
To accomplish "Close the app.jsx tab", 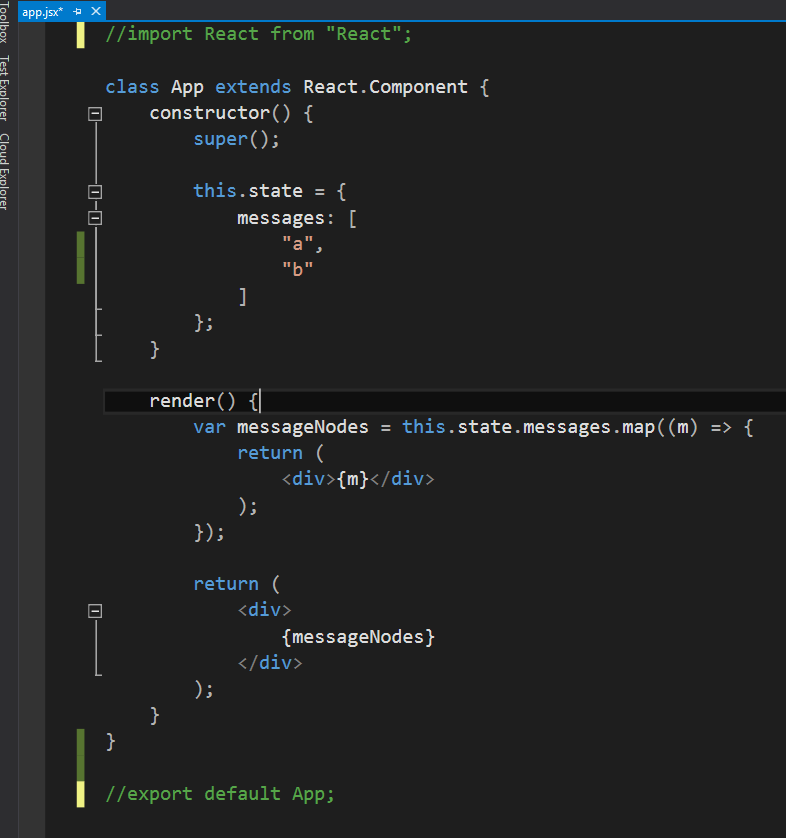I will (96, 11).
